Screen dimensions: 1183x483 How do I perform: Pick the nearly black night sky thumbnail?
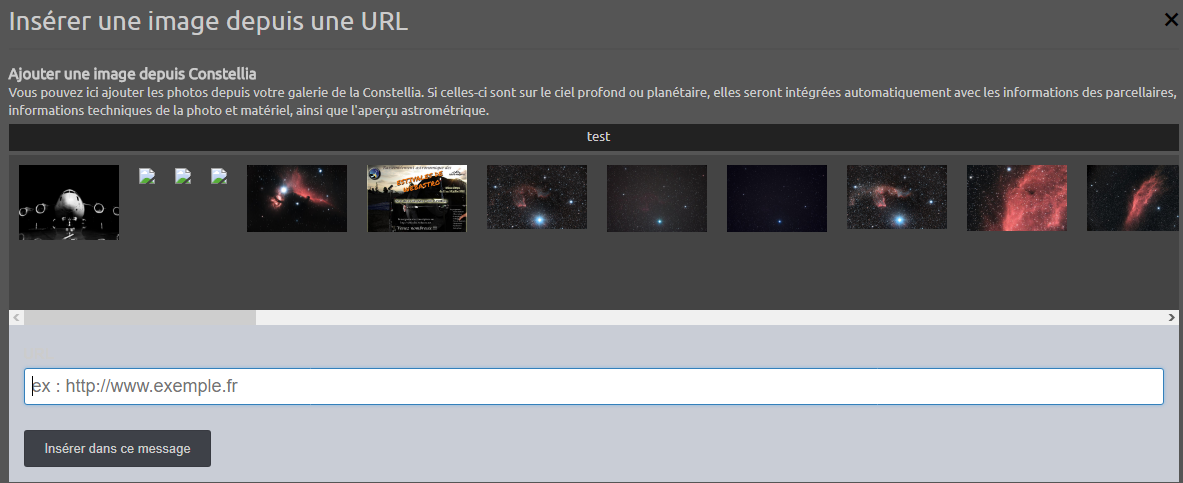click(776, 198)
